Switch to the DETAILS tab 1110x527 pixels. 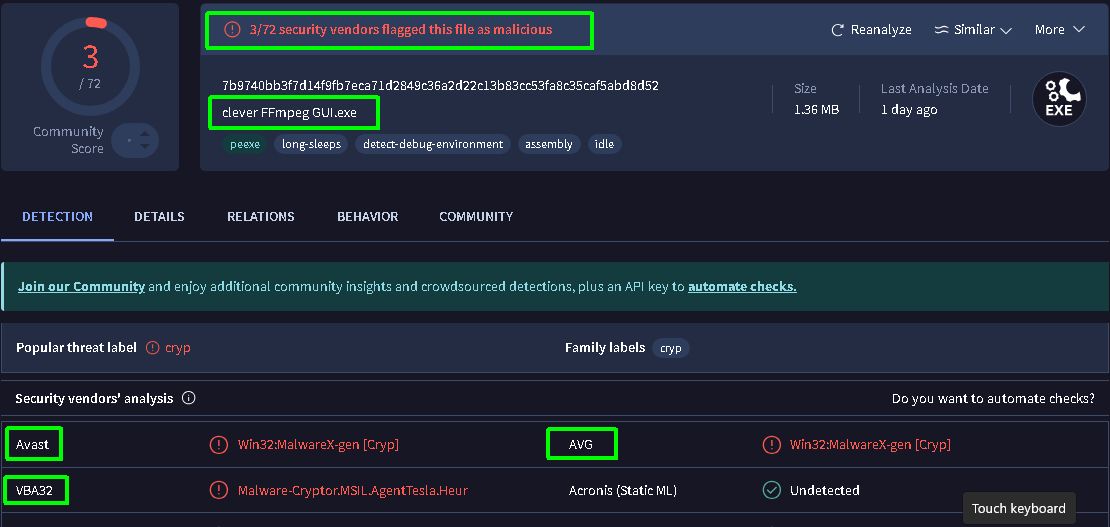click(x=159, y=216)
